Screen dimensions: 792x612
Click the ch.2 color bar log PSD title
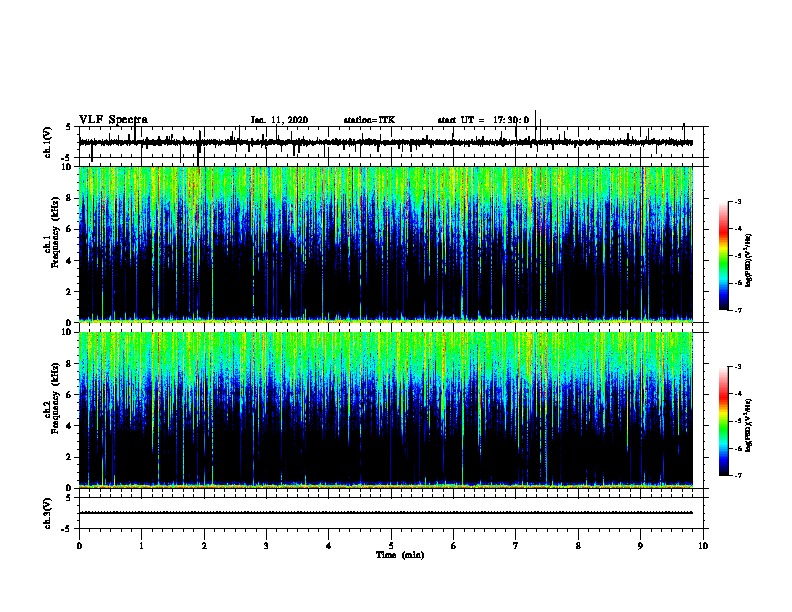tap(749, 425)
